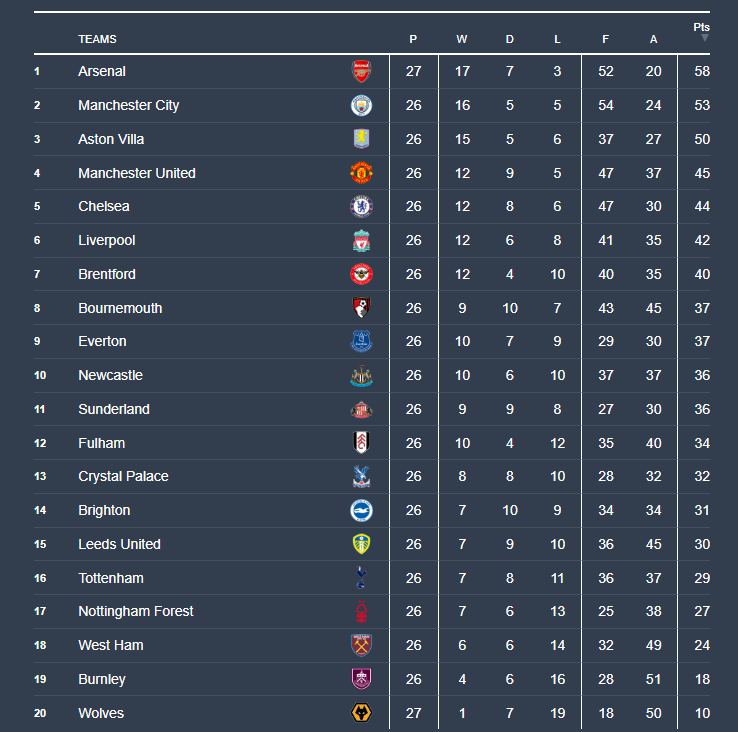
Task: Click the Crystal Palace eagle crest
Action: [x=361, y=476]
